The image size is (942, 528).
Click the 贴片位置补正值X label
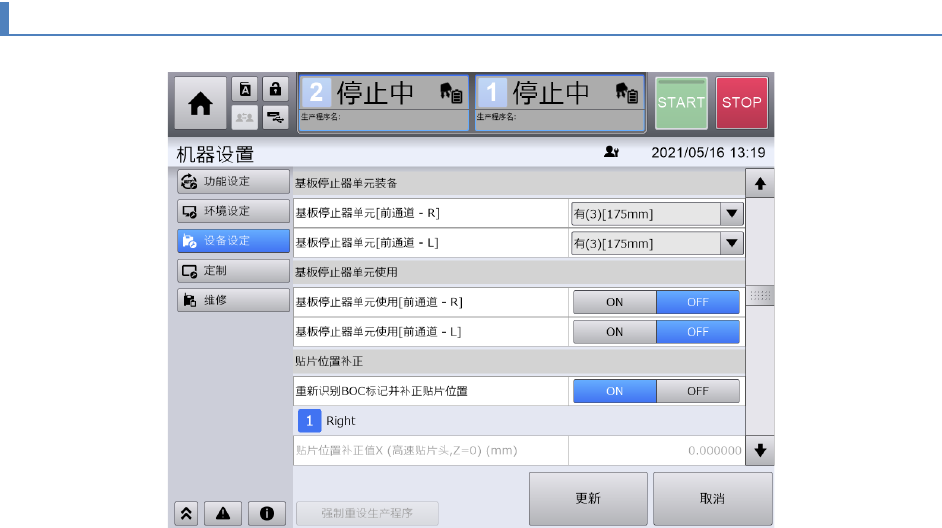[406, 451]
